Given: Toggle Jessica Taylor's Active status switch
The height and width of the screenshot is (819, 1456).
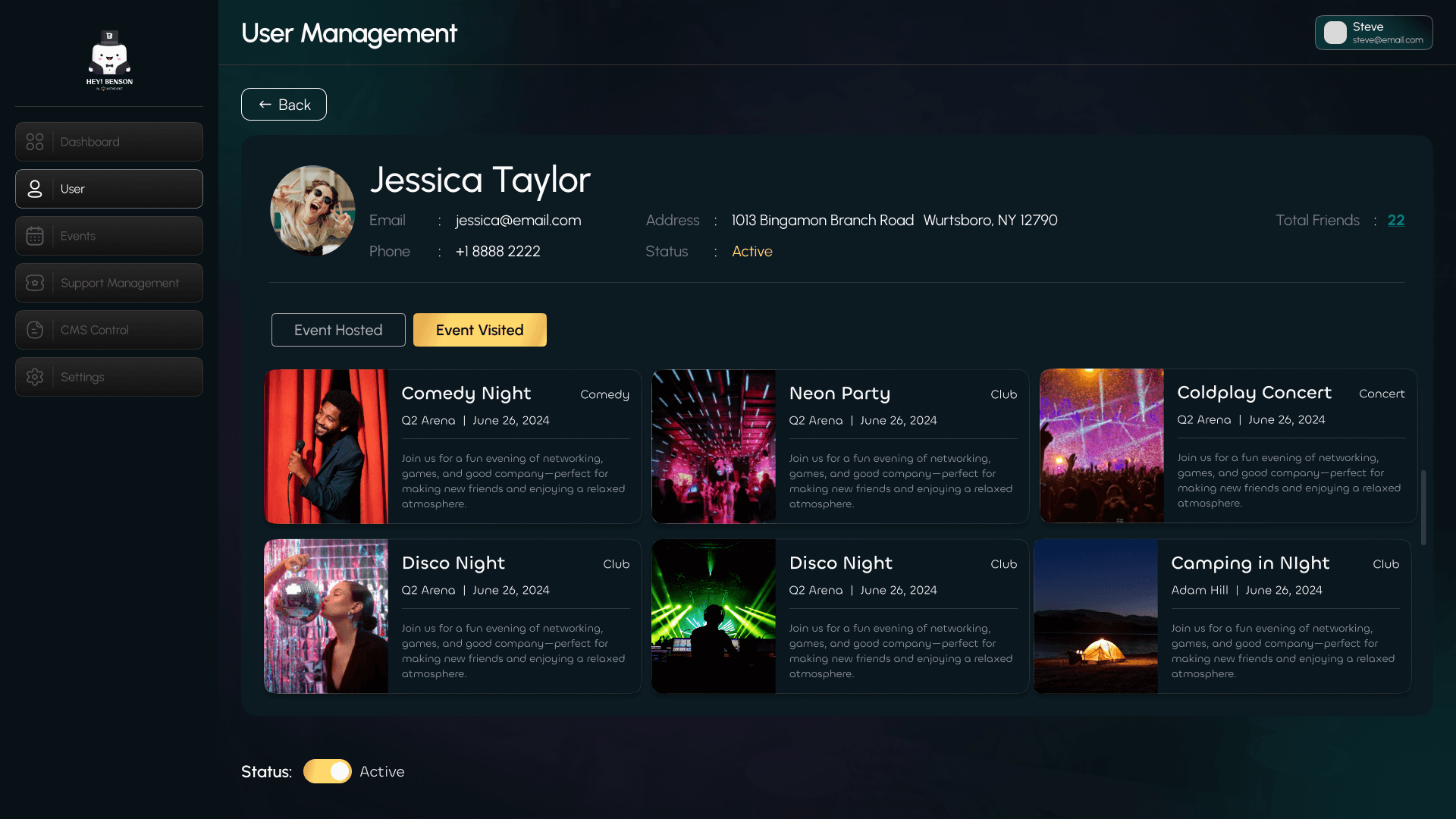Looking at the screenshot, I should coord(327,771).
